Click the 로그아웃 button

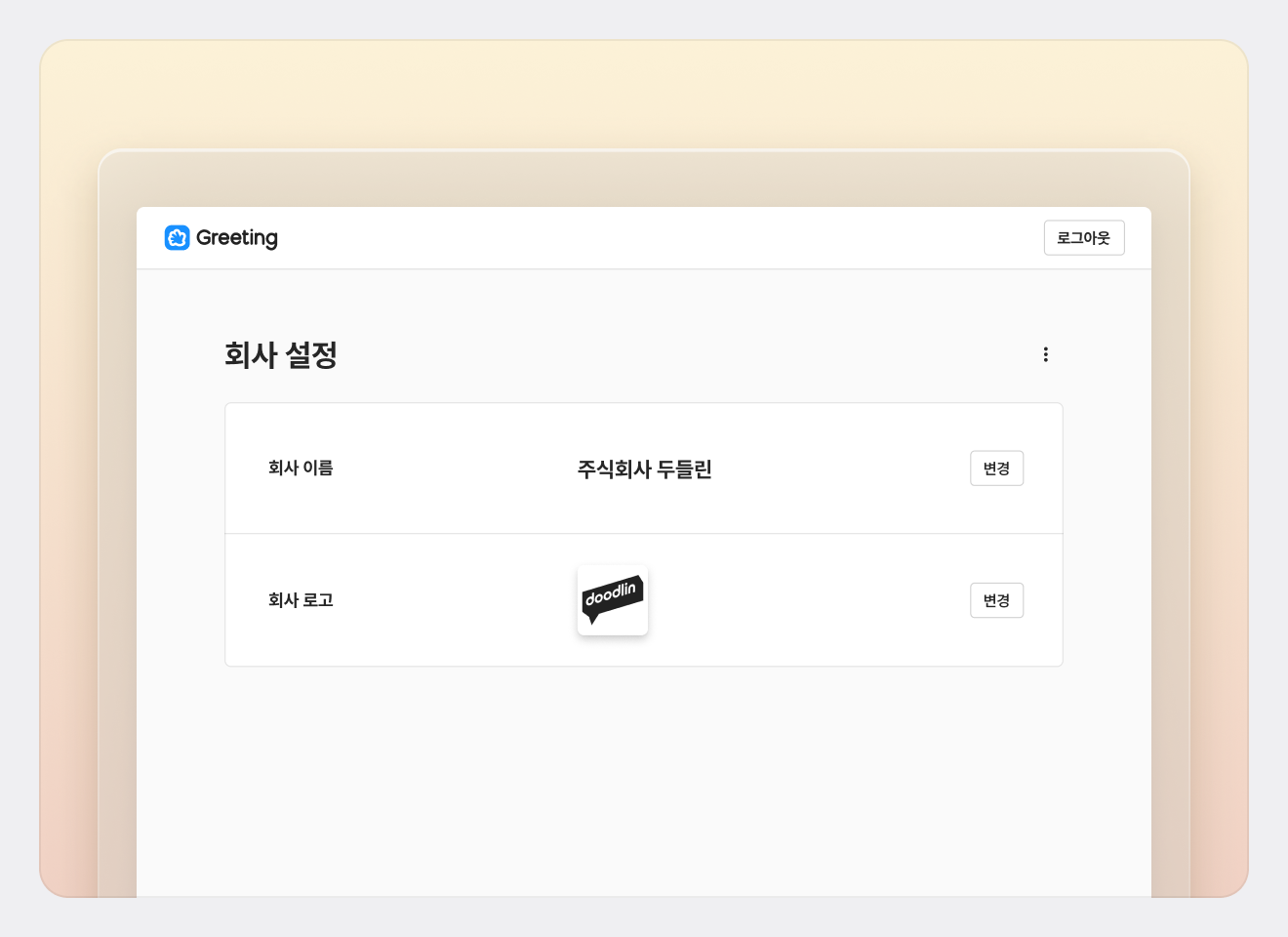(x=1084, y=238)
